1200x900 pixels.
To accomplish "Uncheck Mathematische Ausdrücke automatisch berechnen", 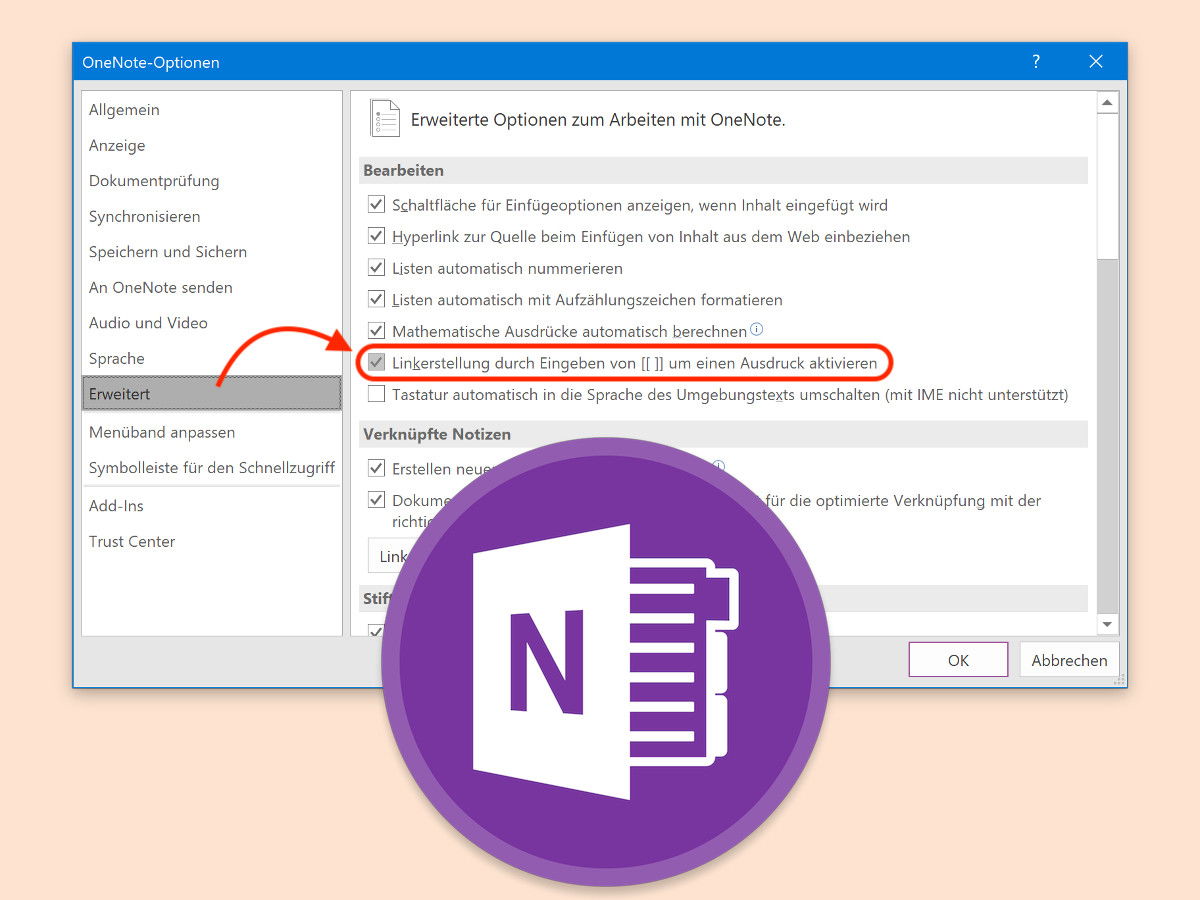I will [x=376, y=331].
